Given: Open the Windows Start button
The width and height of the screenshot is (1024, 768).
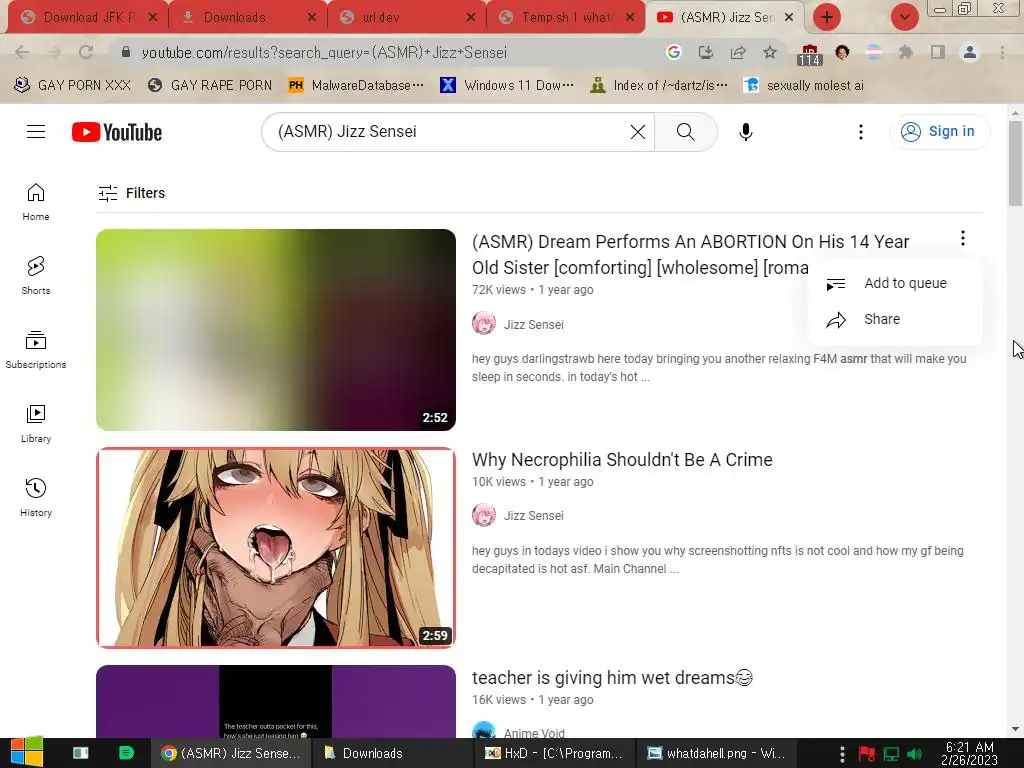Looking at the screenshot, I should coord(27,753).
